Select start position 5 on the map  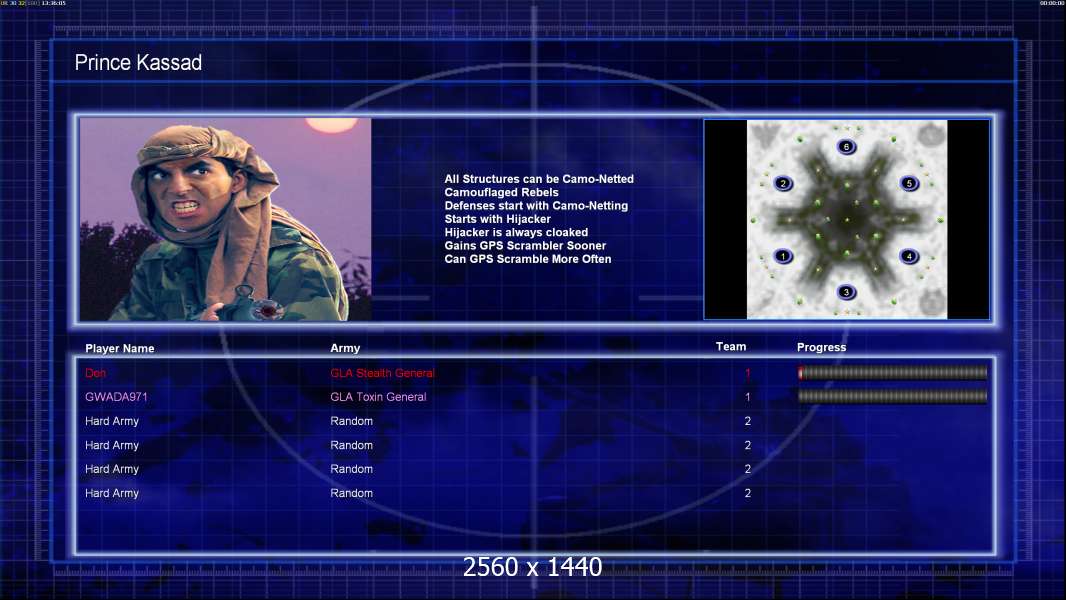909,183
